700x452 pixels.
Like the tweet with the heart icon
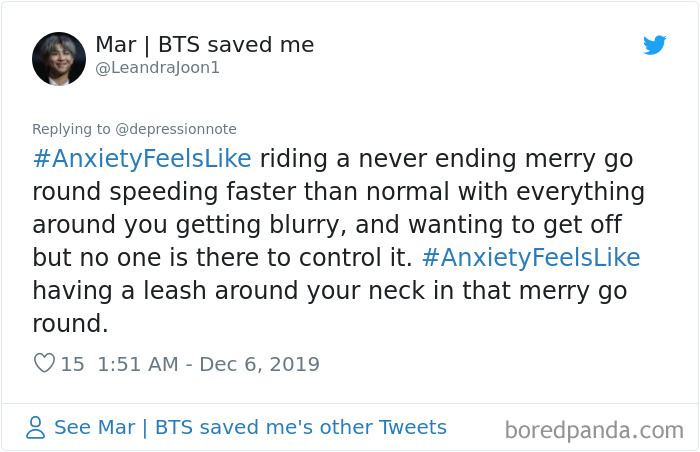click(44, 364)
